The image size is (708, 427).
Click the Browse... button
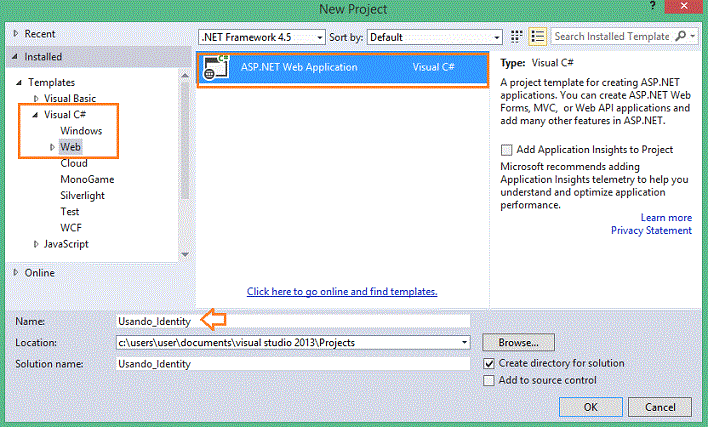click(518, 343)
